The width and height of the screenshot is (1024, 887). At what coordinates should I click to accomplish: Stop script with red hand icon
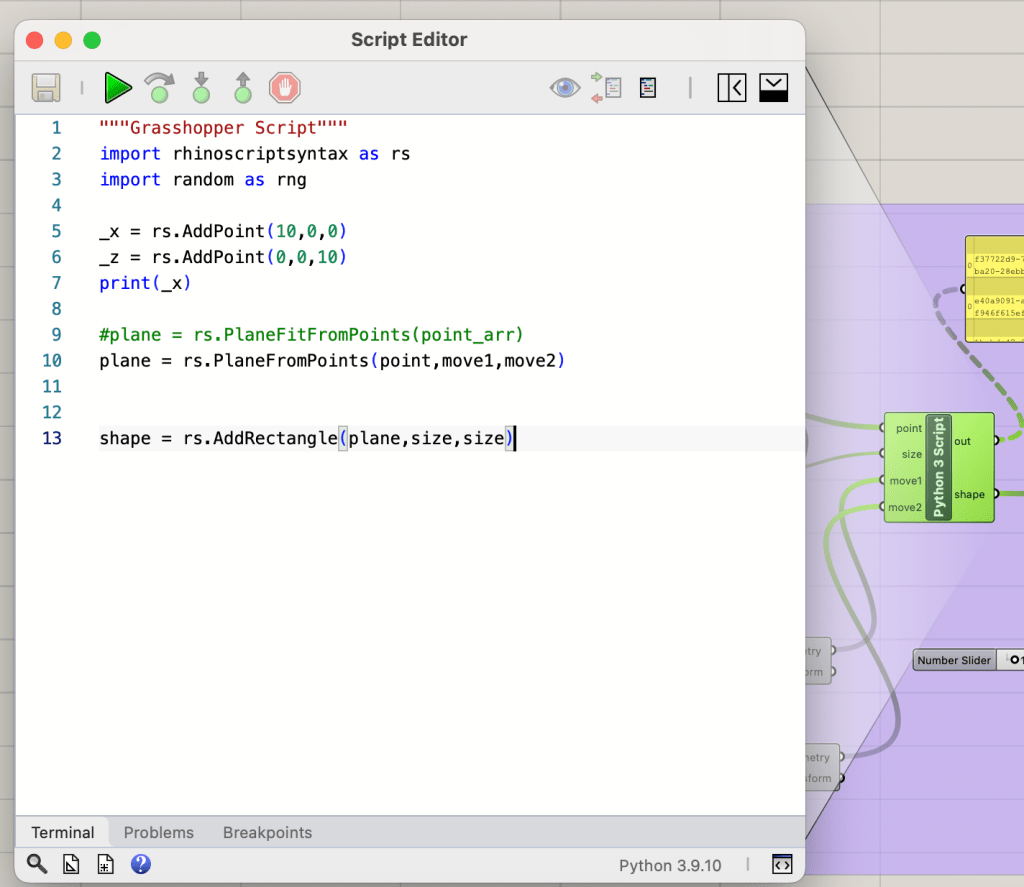coord(284,88)
